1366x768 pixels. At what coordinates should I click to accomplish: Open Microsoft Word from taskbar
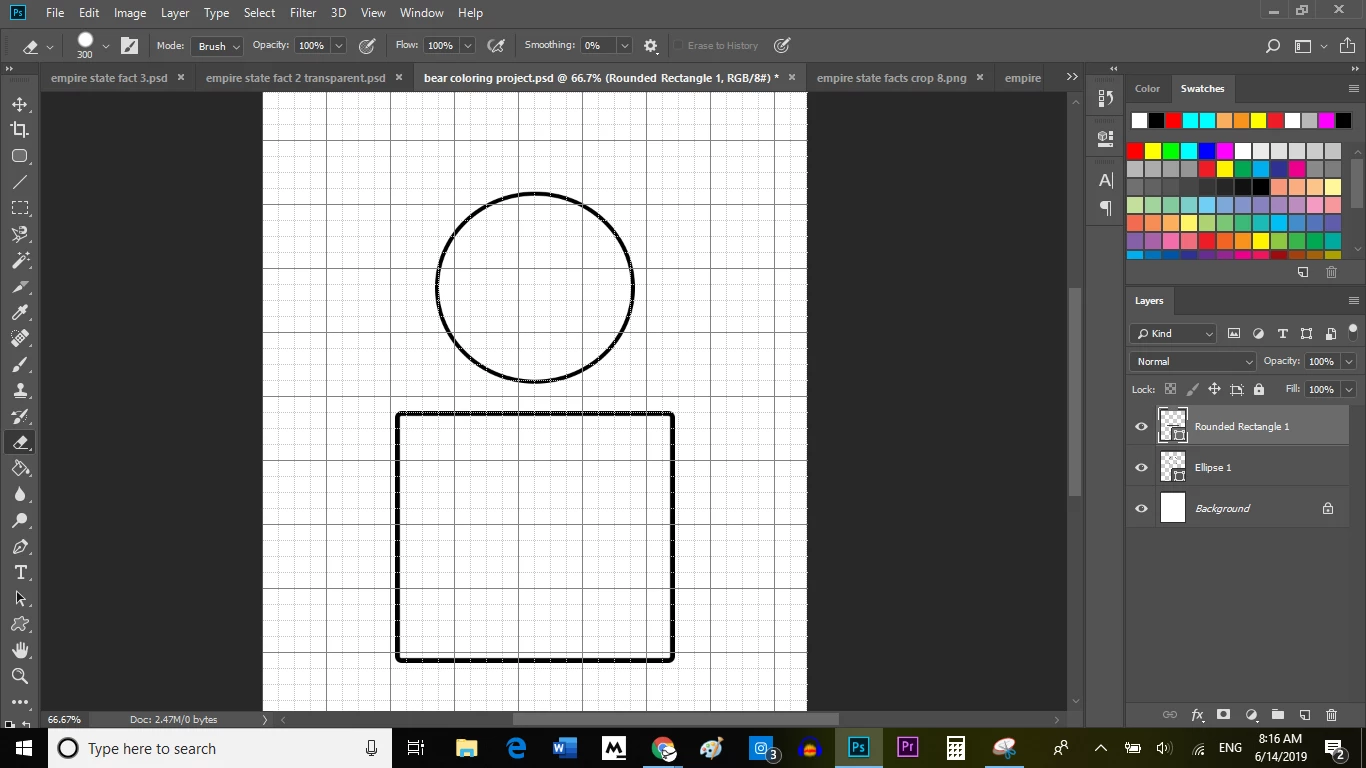click(x=565, y=748)
